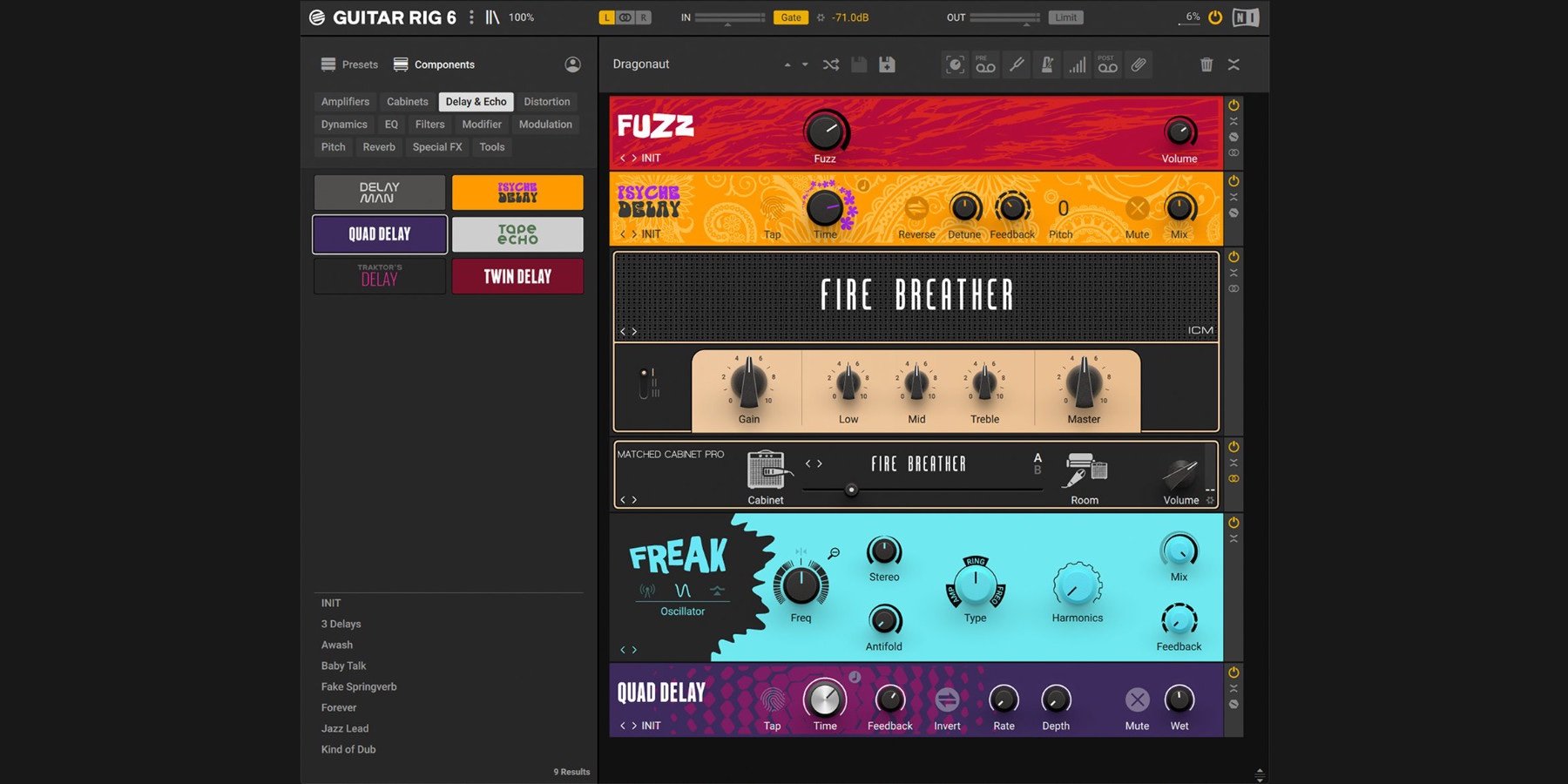
Task: Open the three-dot main menu
Action: click(x=471, y=17)
